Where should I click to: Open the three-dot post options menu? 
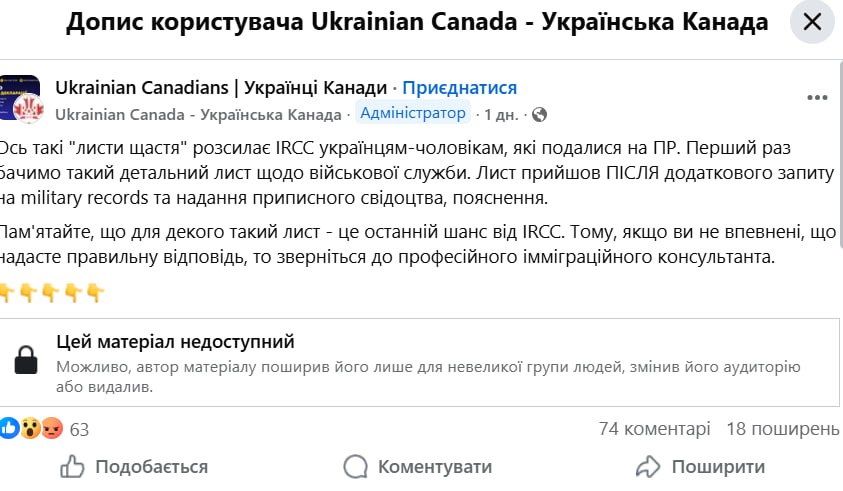(x=818, y=97)
